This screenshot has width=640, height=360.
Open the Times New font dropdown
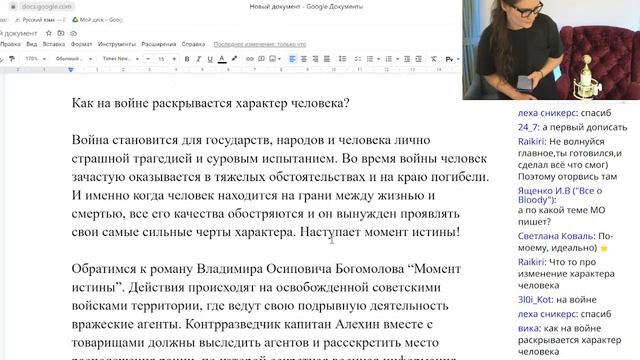[120, 59]
